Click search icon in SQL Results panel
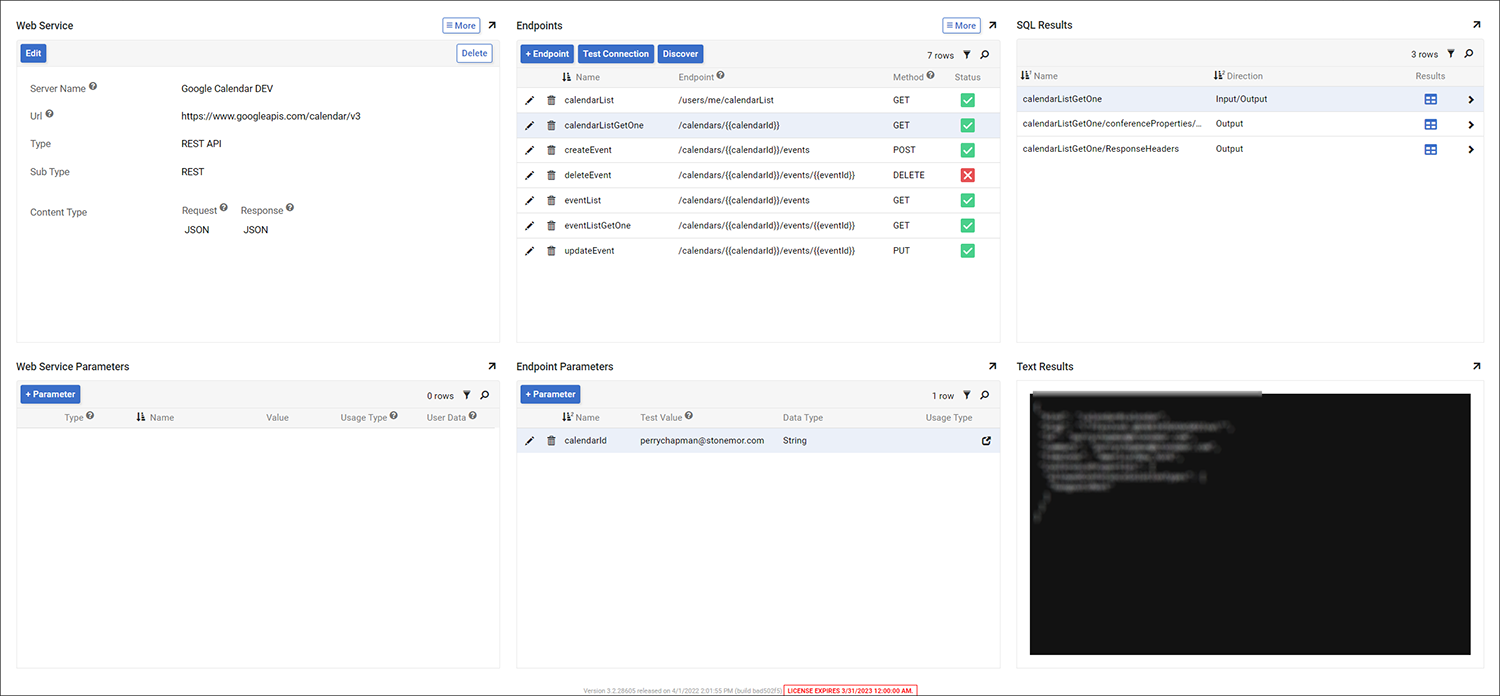The height and width of the screenshot is (696, 1500). point(1469,54)
